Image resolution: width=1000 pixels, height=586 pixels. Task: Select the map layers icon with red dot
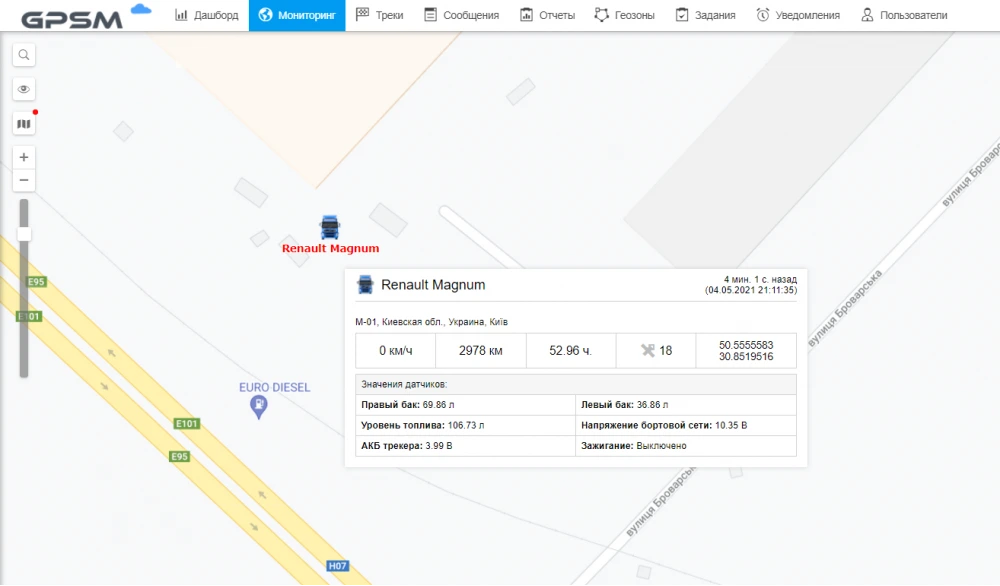point(23,122)
